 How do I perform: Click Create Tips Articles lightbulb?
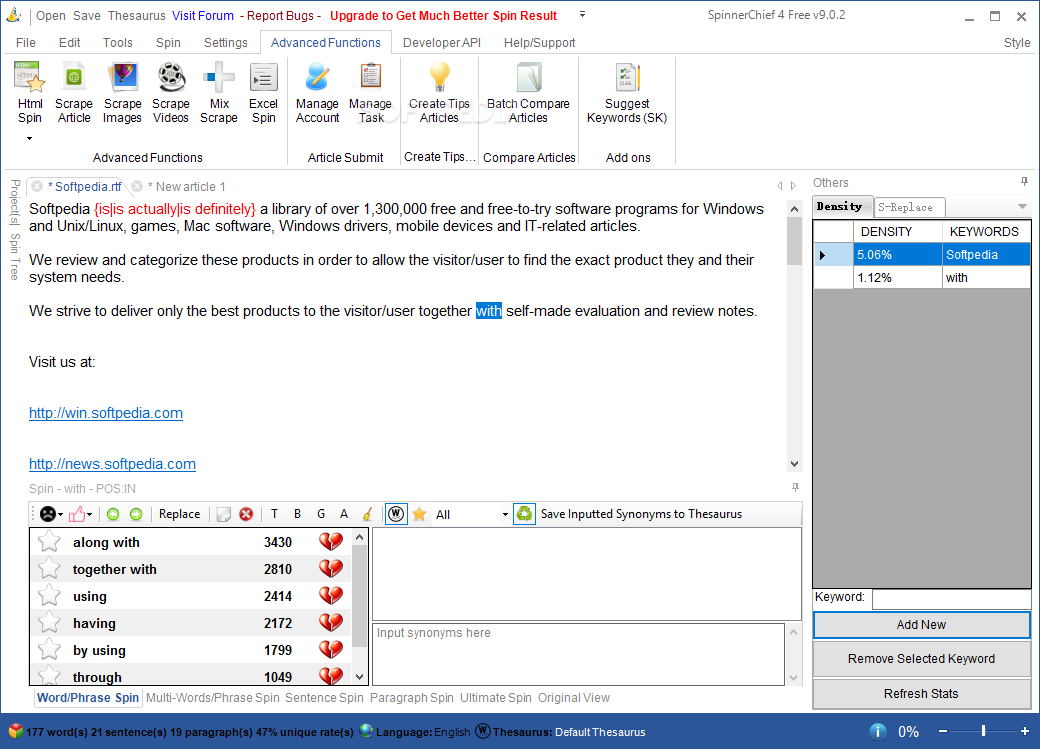click(x=439, y=77)
